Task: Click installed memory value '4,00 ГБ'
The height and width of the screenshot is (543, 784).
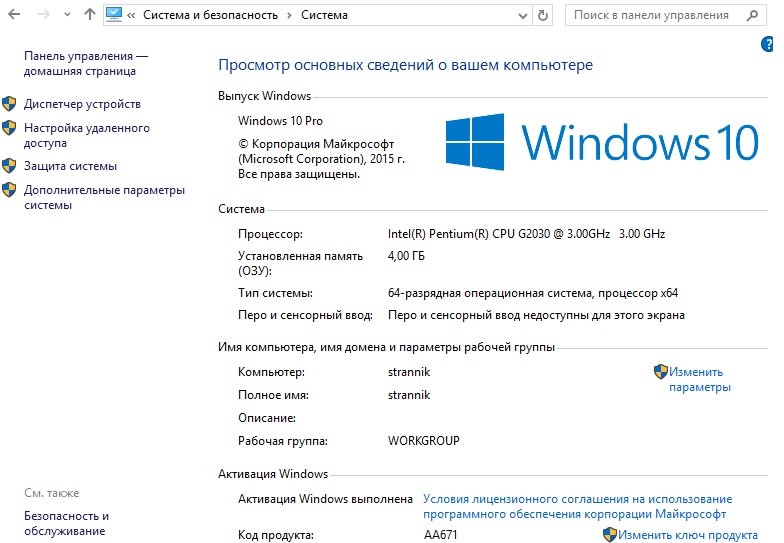Action: click(406, 256)
